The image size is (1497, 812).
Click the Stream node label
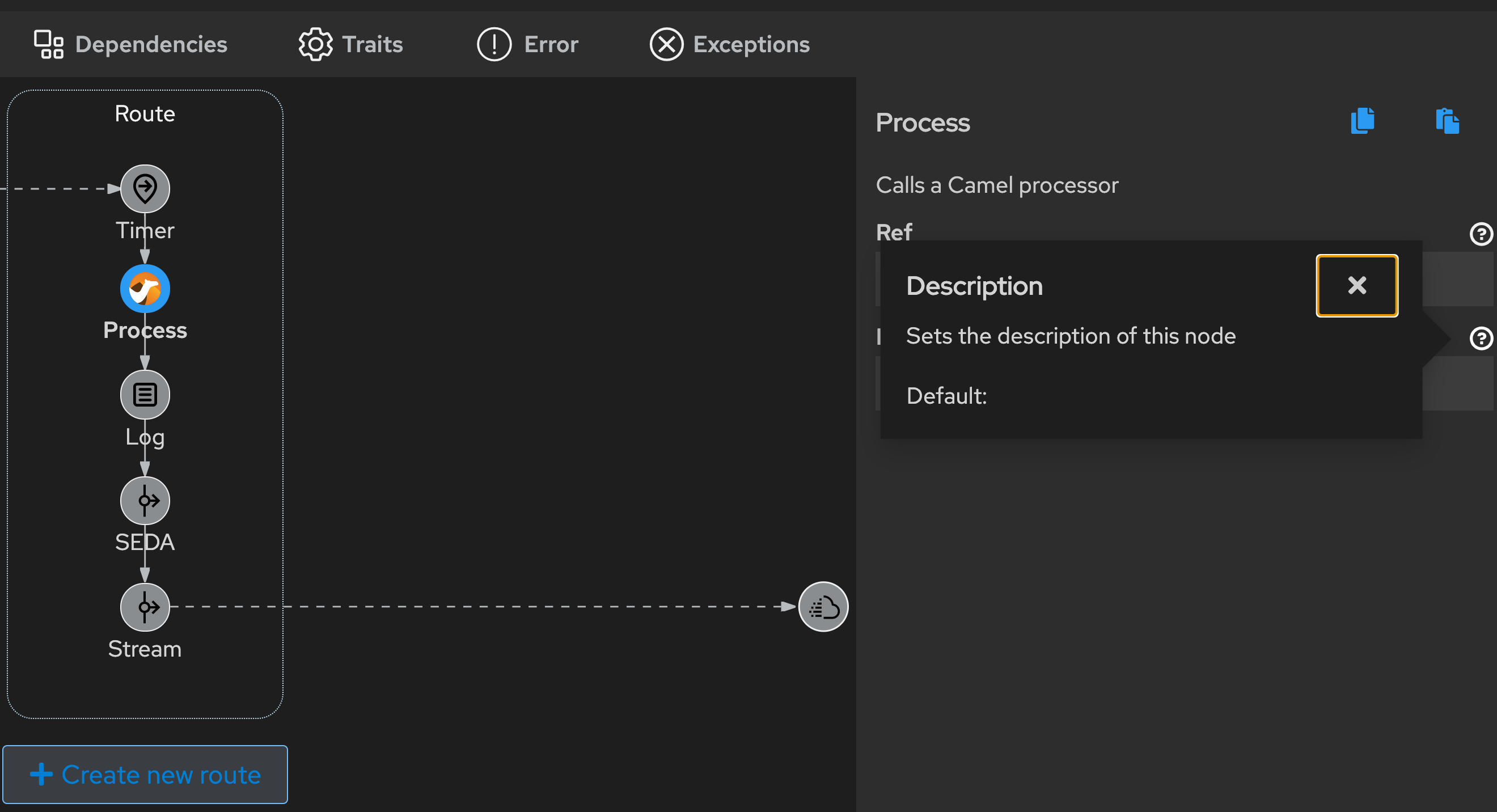coord(145,649)
